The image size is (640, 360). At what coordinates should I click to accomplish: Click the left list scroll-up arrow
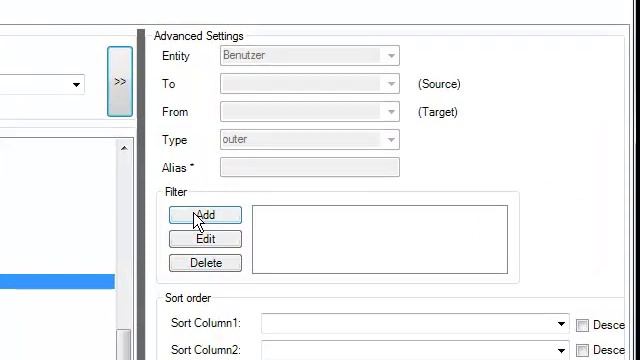[124, 148]
